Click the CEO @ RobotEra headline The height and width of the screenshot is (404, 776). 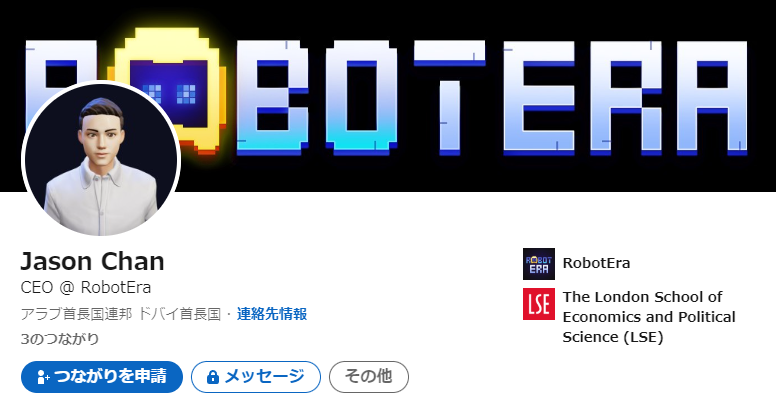[86, 287]
